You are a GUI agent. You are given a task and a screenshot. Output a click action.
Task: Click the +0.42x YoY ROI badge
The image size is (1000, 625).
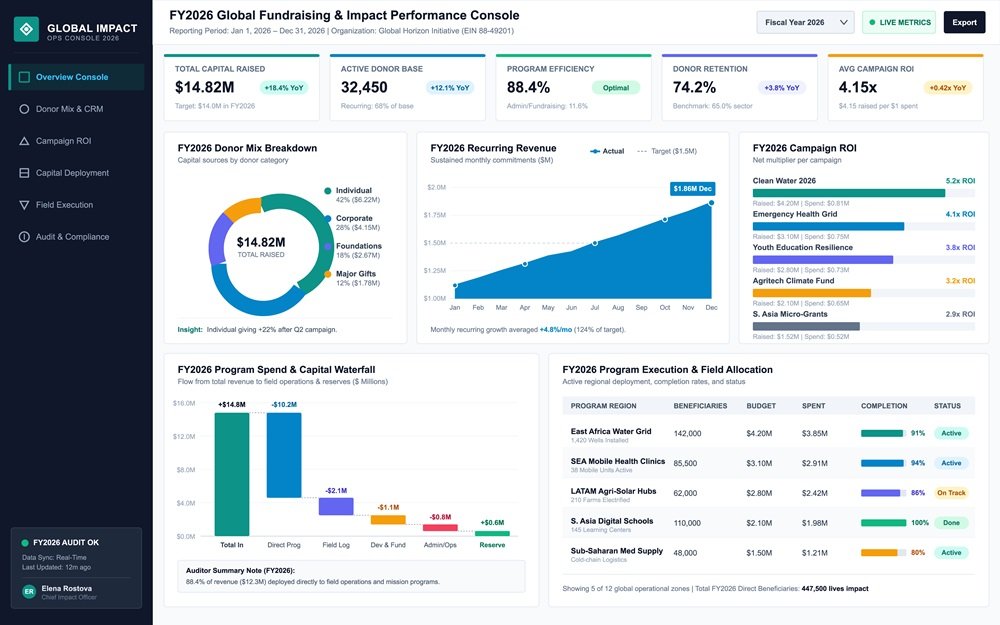(x=948, y=88)
